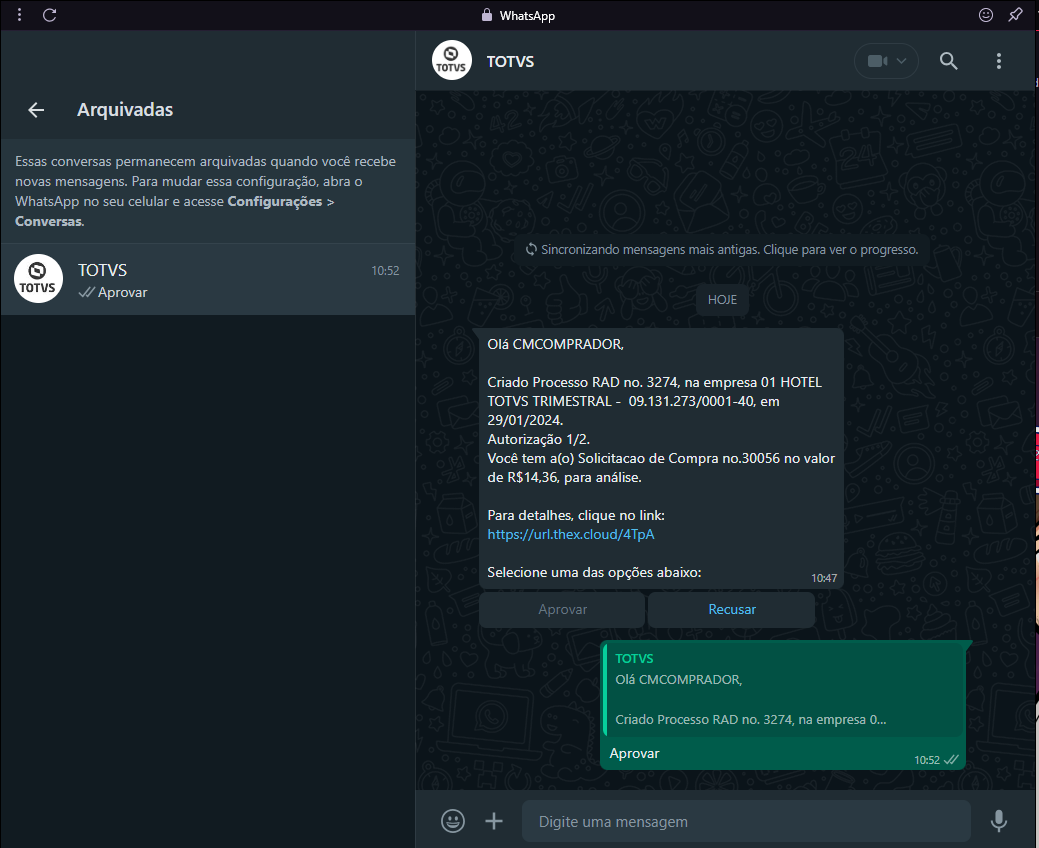Image resolution: width=1039 pixels, height=848 pixels.
Task: Open the attachment plus menu
Action: click(x=494, y=822)
